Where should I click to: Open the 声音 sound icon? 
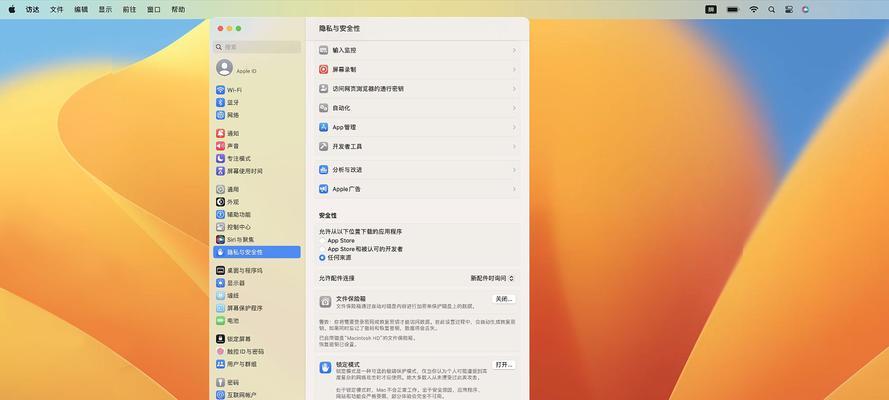point(221,146)
